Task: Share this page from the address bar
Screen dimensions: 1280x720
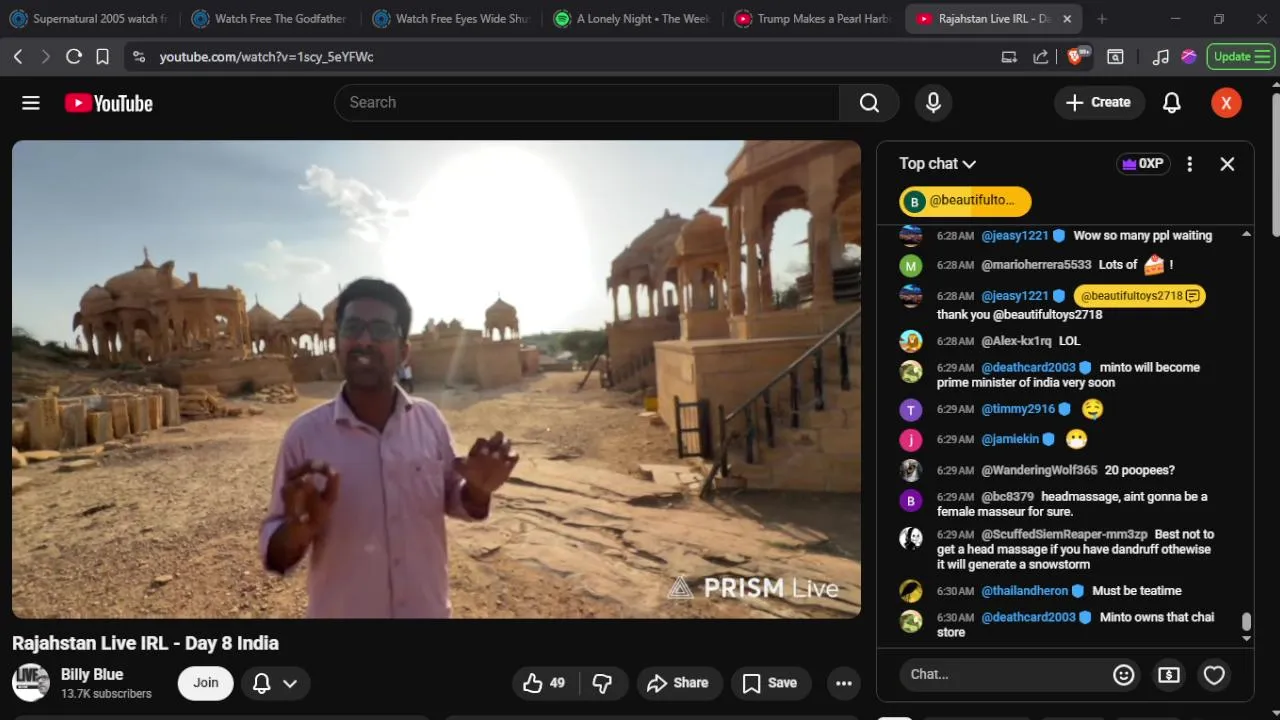Action: [x=1041, y=57]
